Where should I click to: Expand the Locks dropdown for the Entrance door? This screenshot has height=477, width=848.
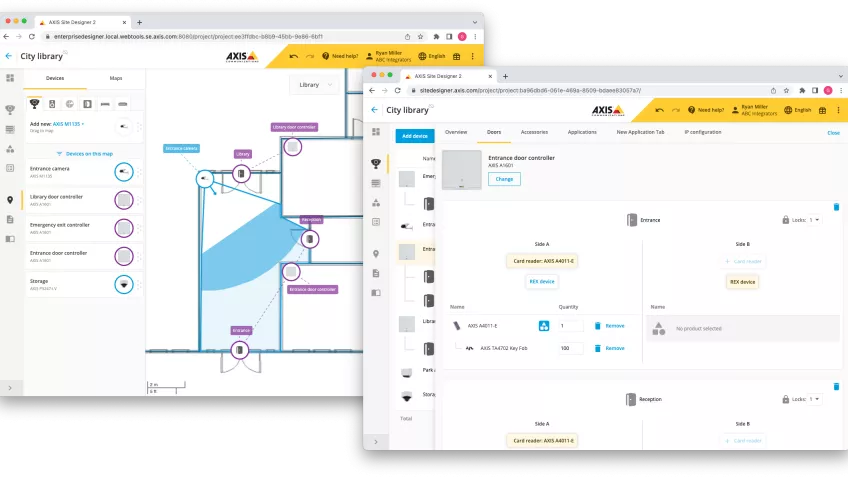point(814,219)
